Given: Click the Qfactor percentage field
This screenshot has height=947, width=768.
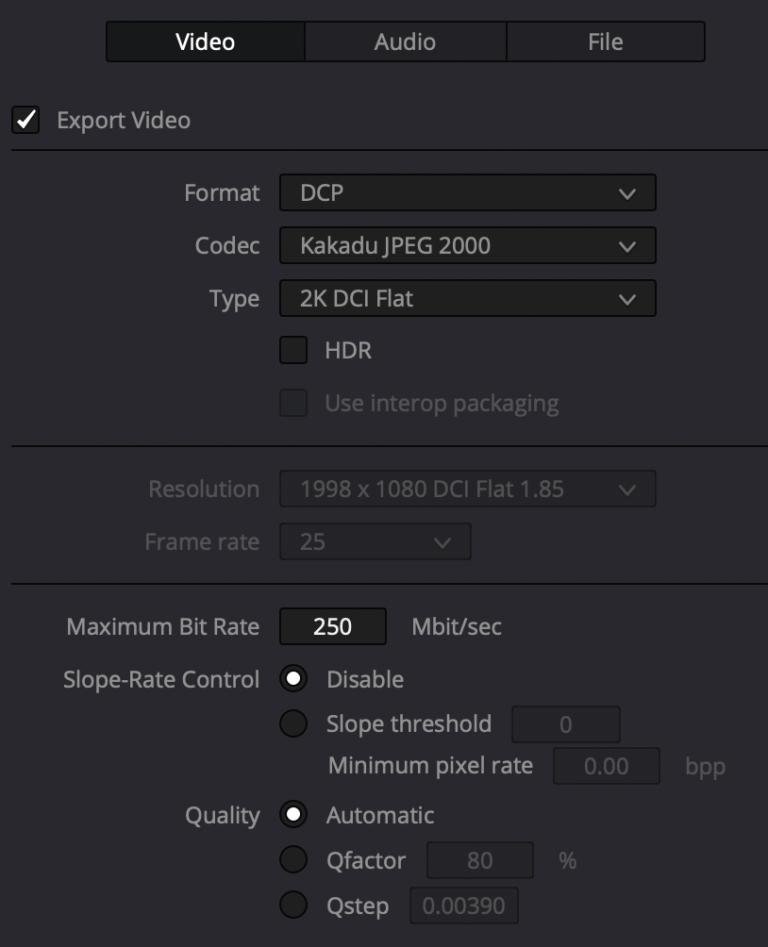Looking at the screenshot, I should click(477, 859).
